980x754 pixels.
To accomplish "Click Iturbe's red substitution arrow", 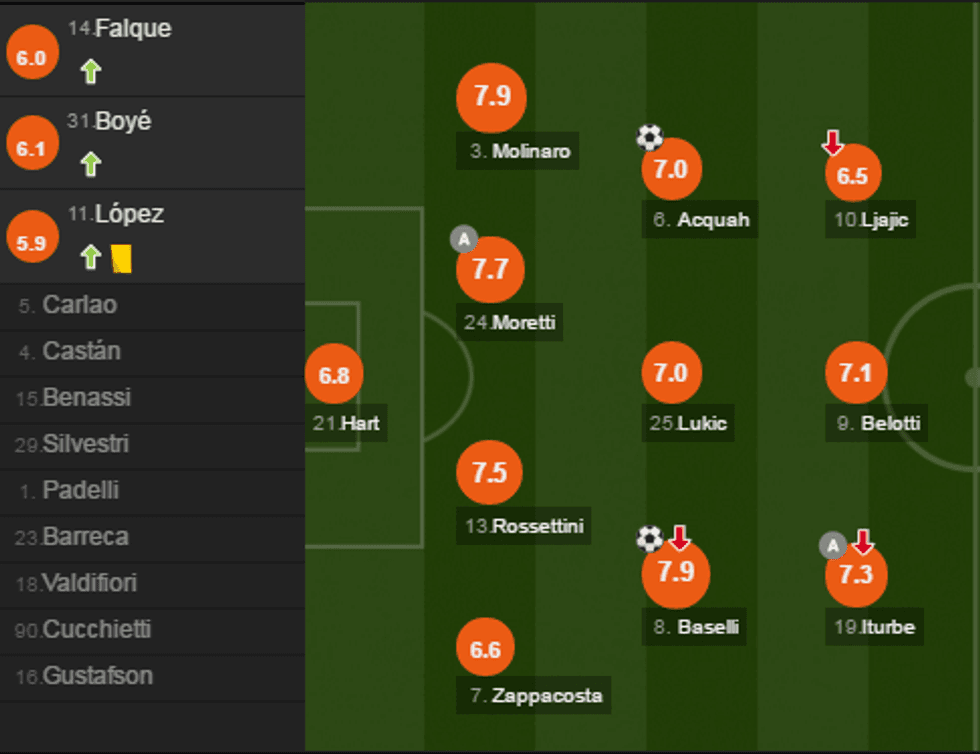I will coord(862,542).
